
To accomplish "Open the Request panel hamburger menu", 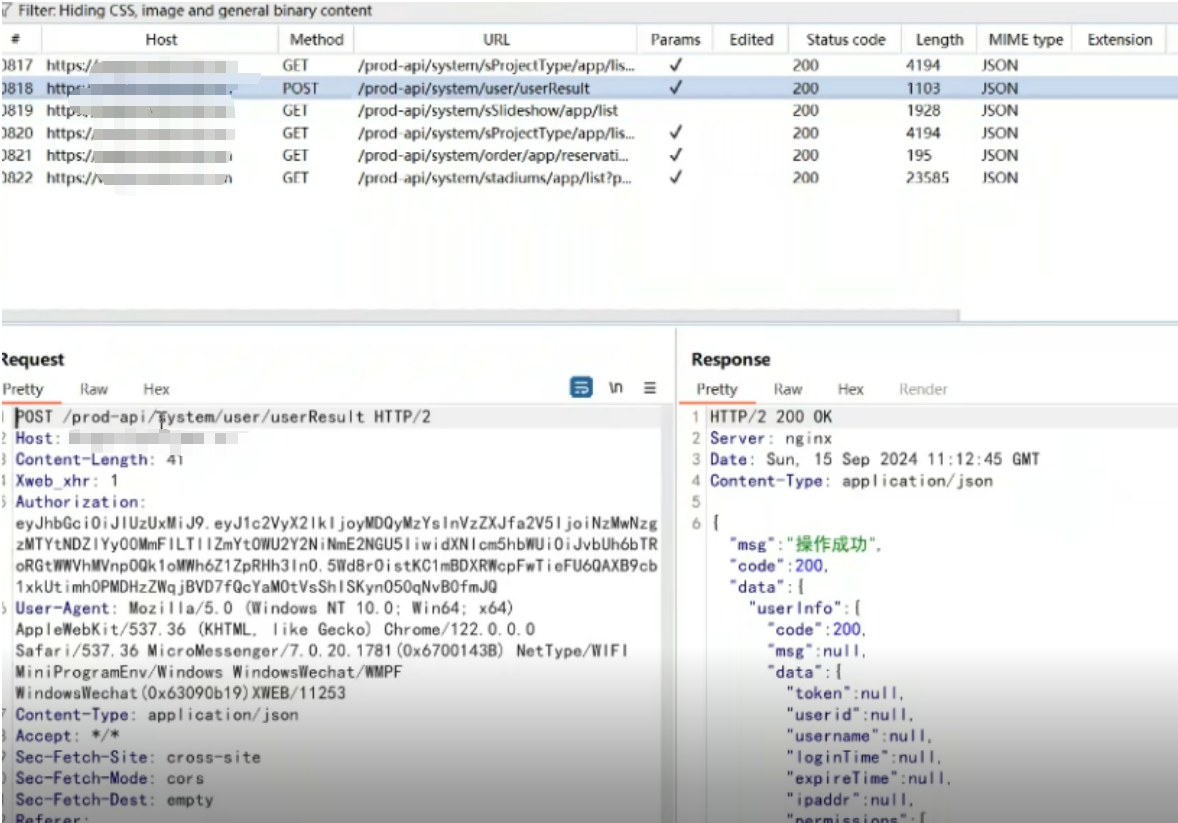I will 650,388.
